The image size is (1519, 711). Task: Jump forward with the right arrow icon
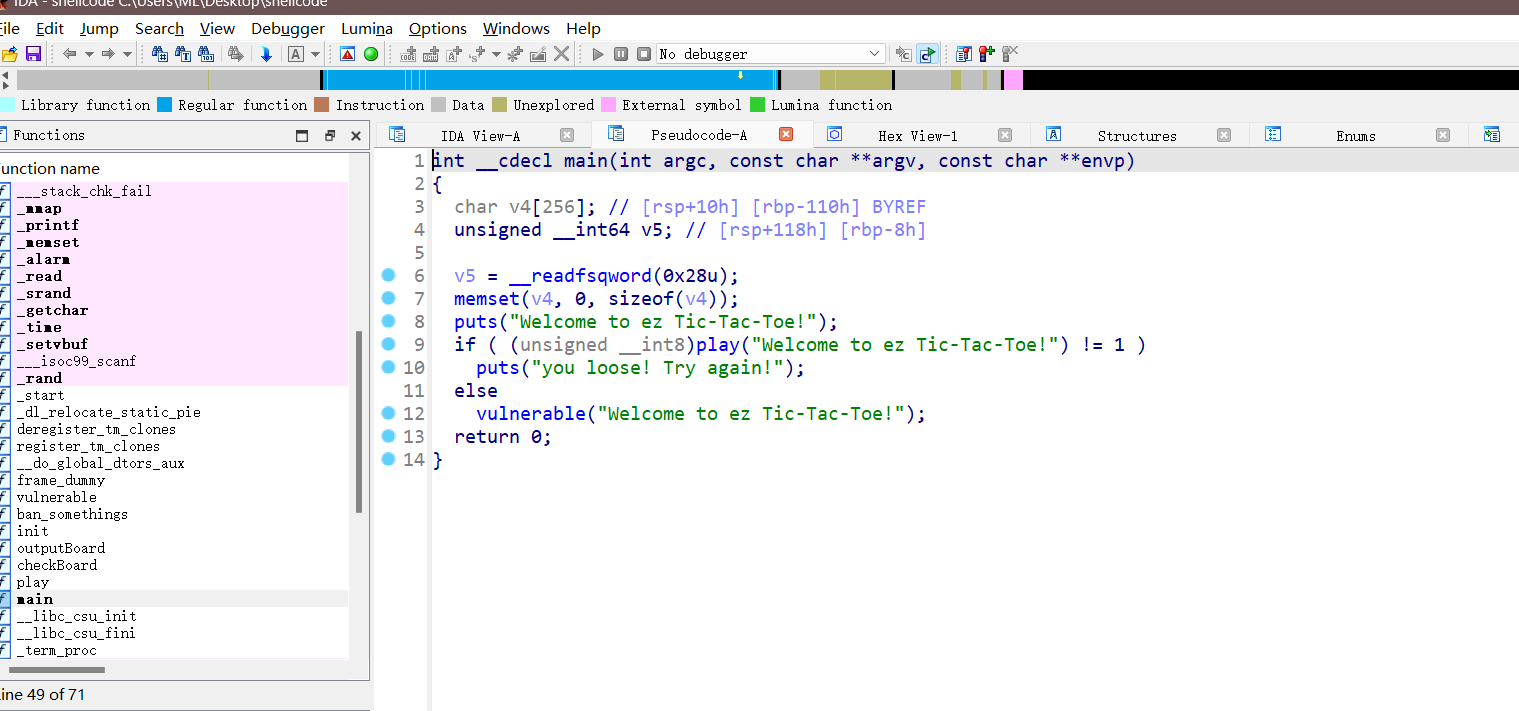coord(108,54)
